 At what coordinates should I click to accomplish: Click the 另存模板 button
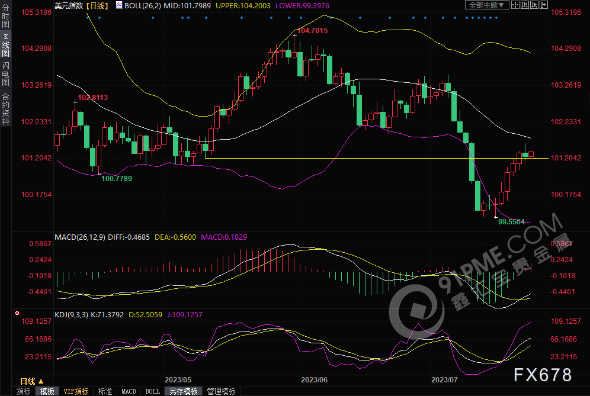(183, 391)
